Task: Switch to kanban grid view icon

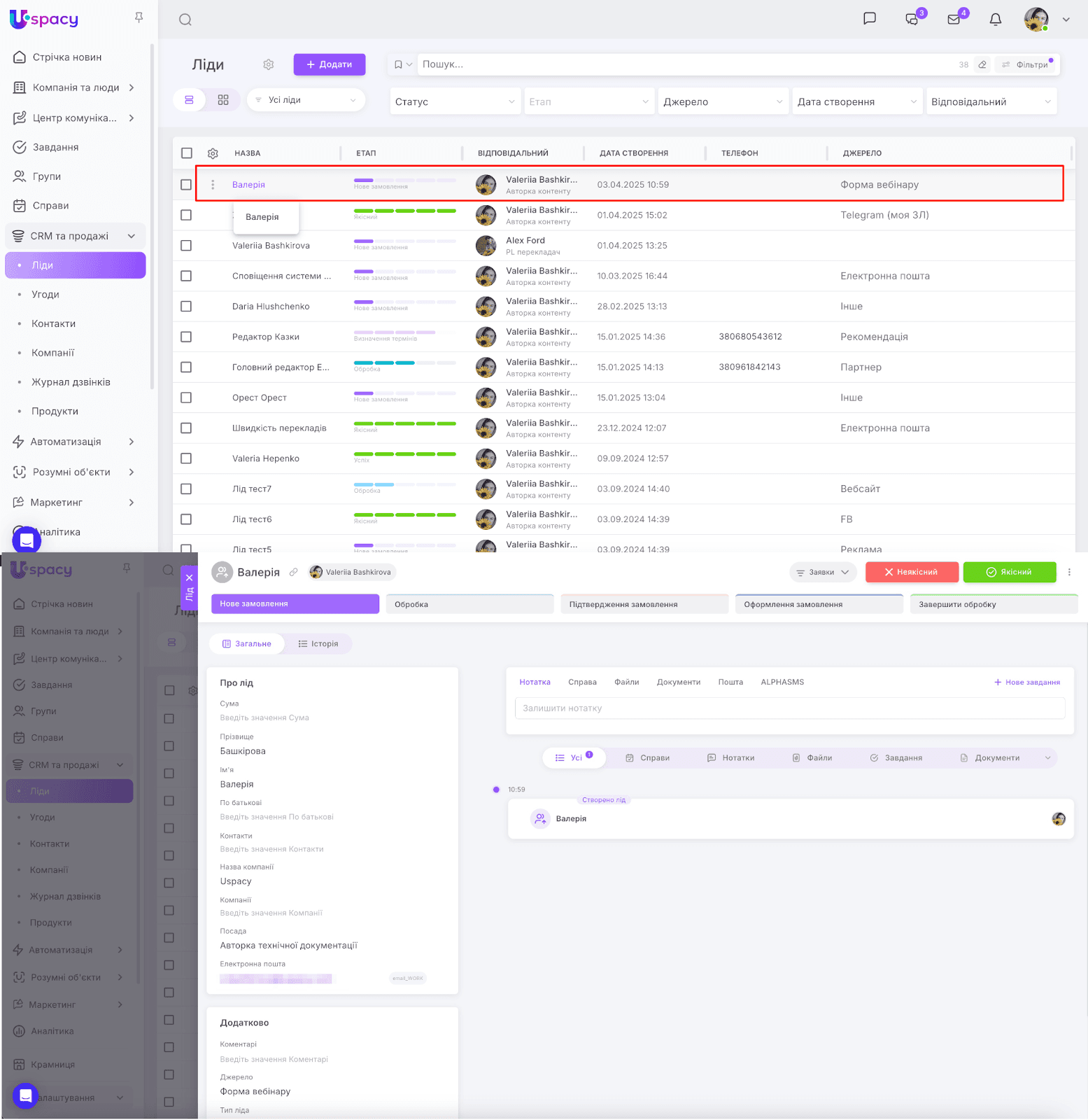Action: [x=223, y=100]
